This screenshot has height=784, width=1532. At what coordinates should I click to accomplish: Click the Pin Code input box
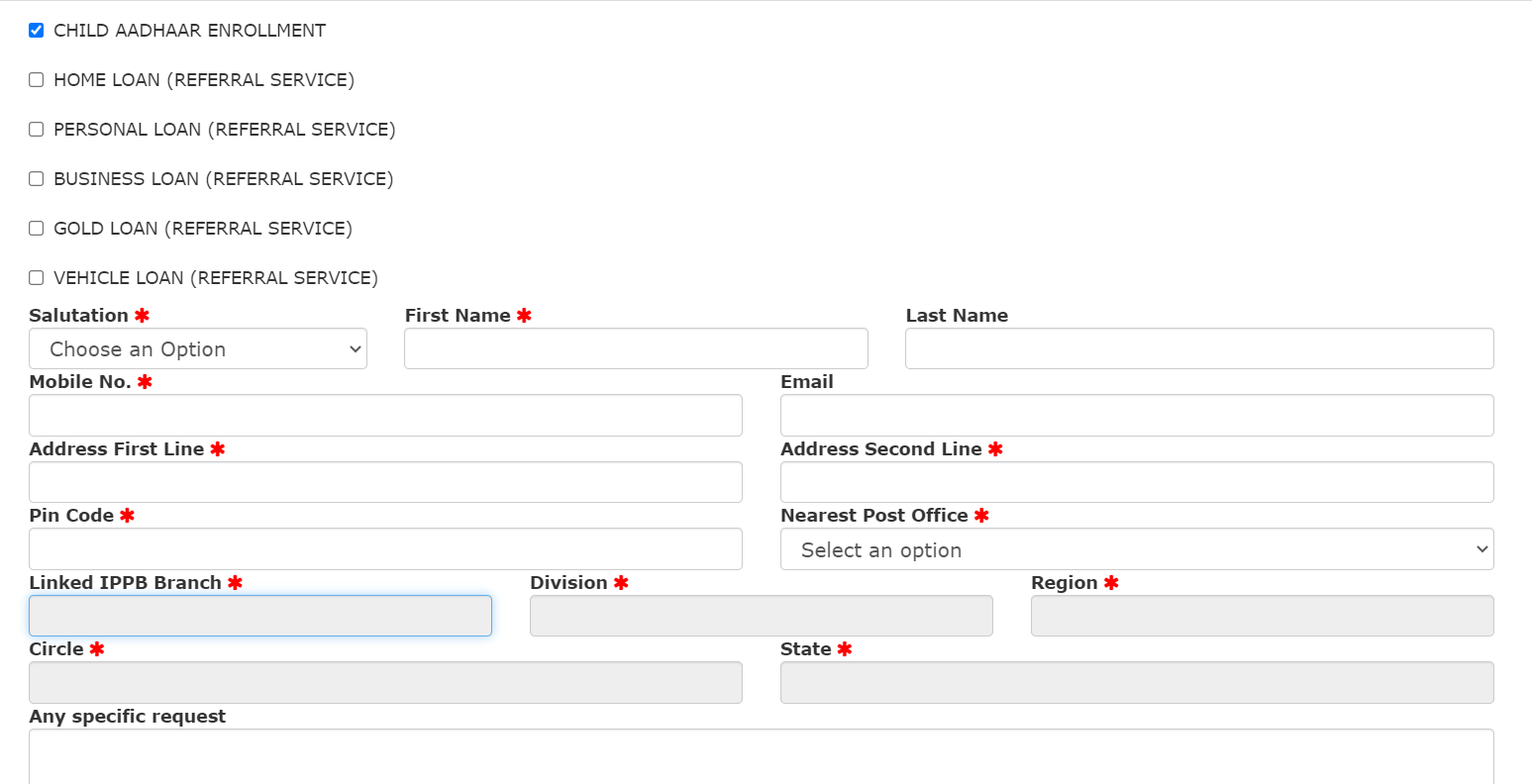(385, 549)
